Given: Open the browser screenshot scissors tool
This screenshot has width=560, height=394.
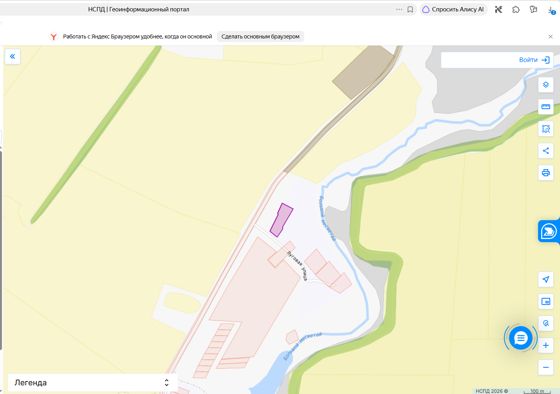Looking at the screenshot, I should [x=499, y=10].
